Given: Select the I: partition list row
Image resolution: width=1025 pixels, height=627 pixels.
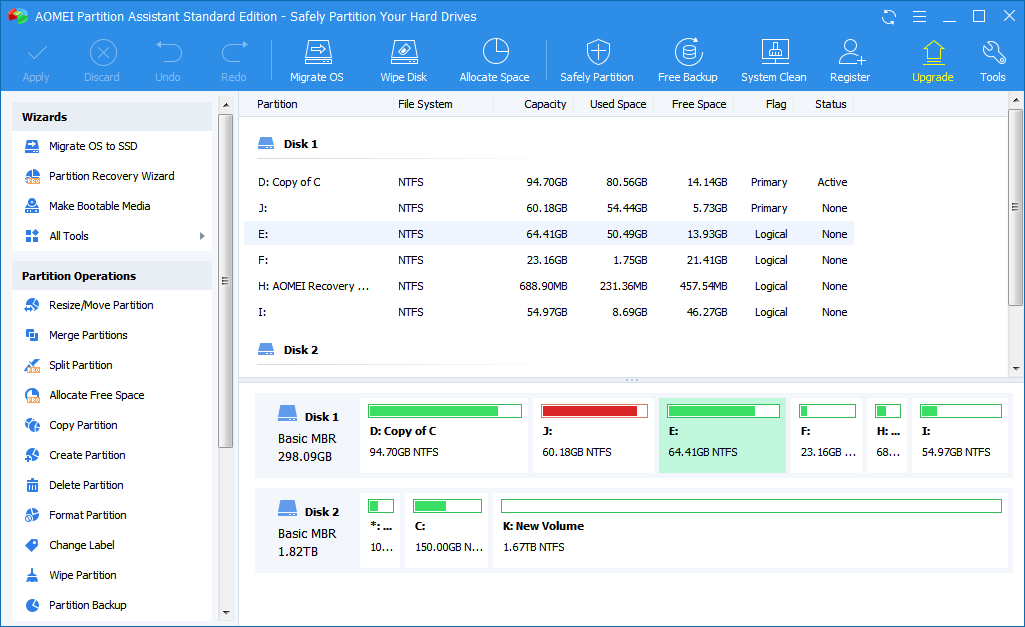Looking at the screenshot, I should [549, 313].
